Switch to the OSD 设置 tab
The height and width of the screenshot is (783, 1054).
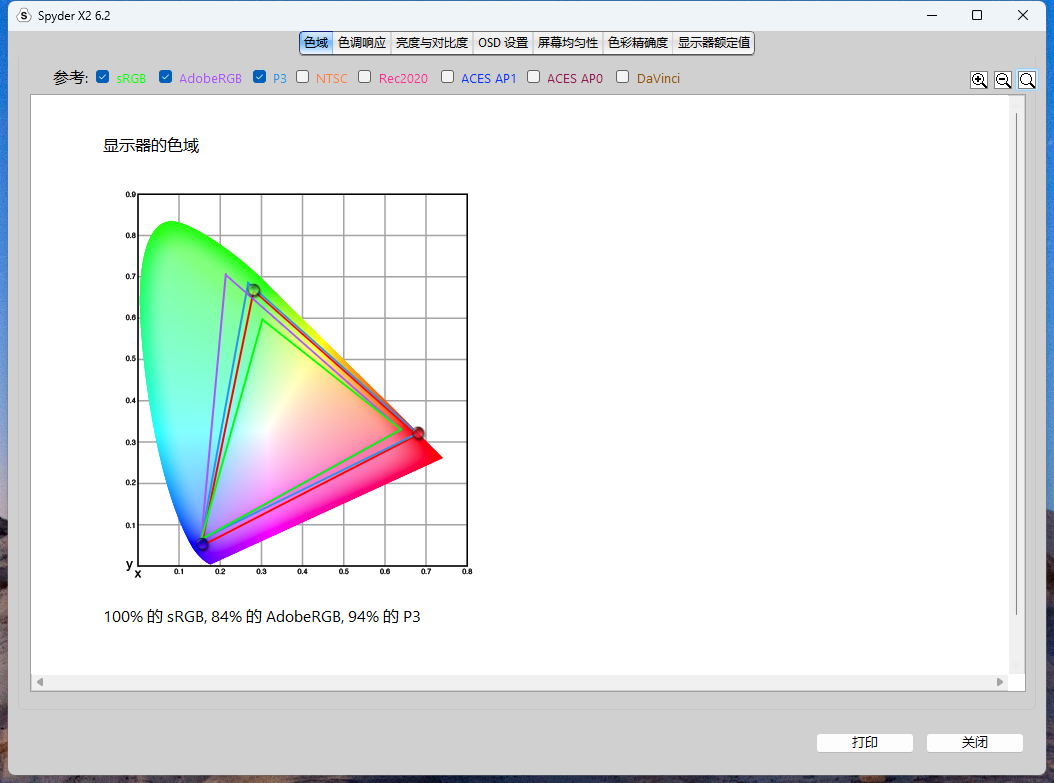pyautogui.click(x=503, y=43)
